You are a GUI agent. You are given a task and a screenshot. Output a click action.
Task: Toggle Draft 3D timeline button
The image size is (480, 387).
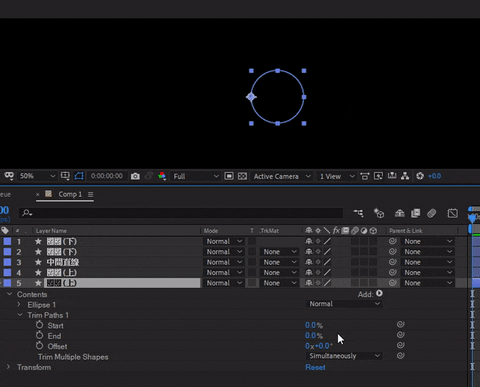coord(379,213)
